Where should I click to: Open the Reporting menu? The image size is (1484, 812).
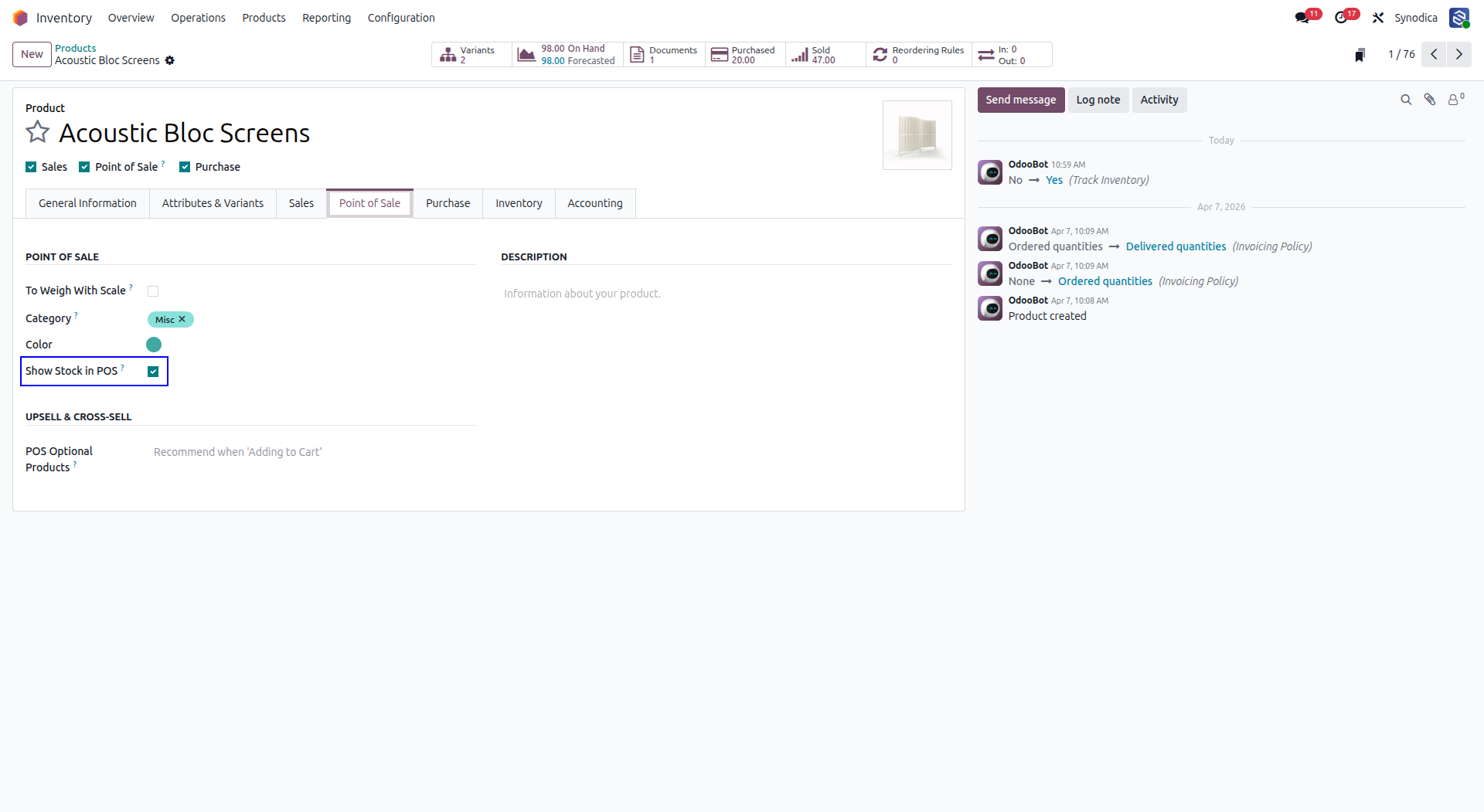pyautogui.click(x=326, y=18)
